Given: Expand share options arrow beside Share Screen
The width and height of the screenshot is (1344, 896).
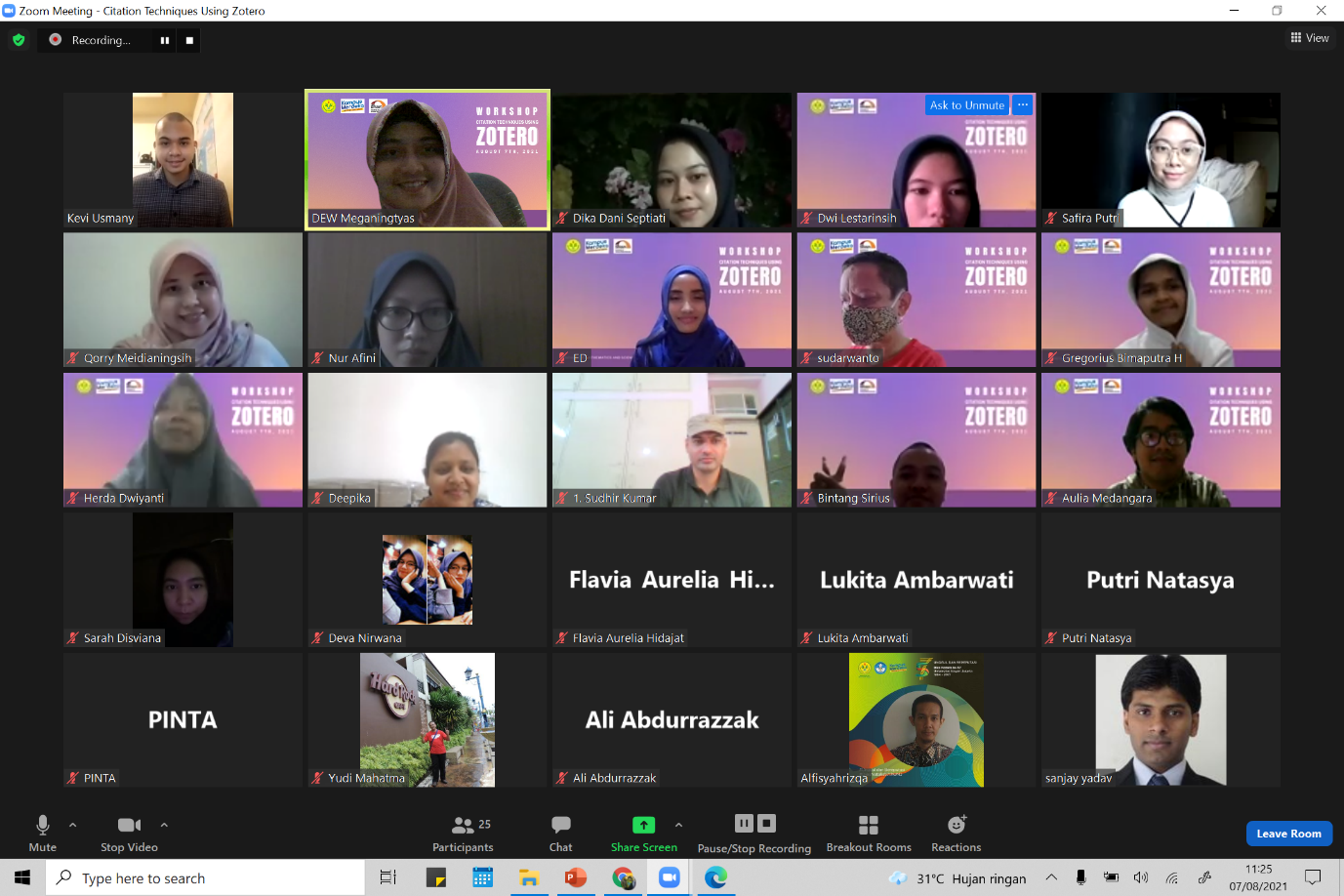Looking at the screenshot, I should click(678, 825).
